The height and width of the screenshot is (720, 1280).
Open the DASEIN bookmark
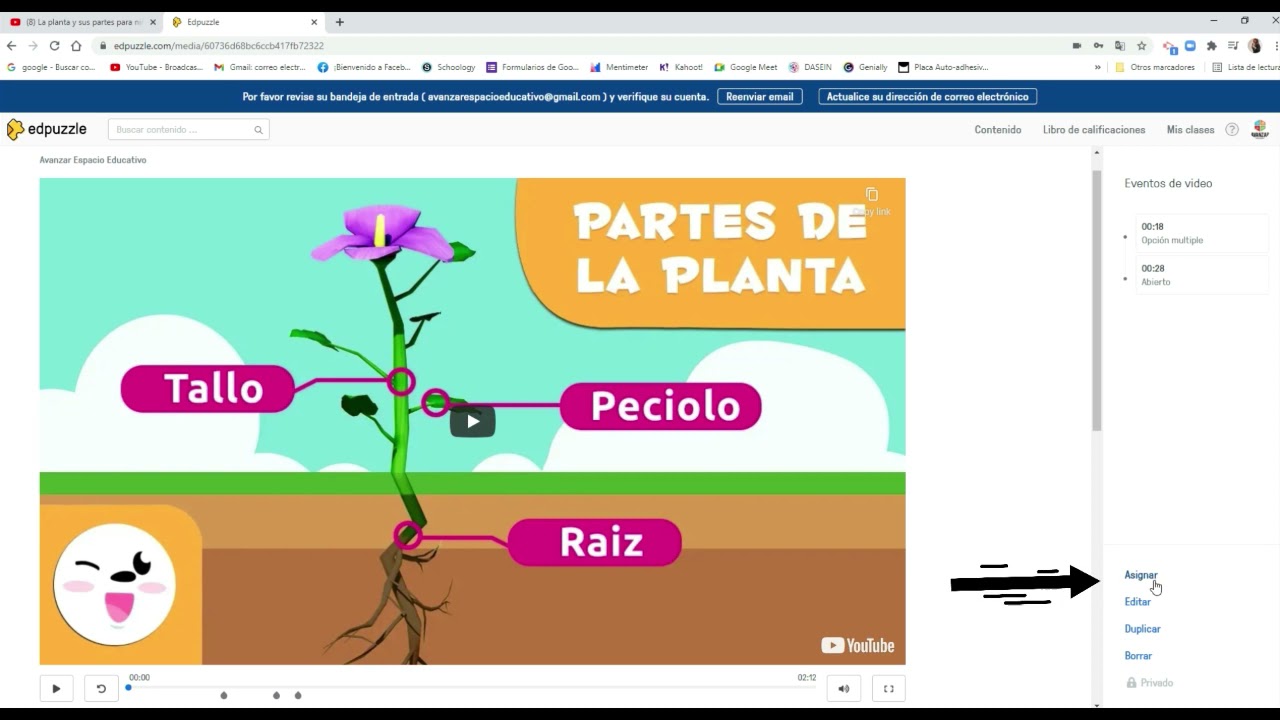pyautogui.click(x=810, y=67)
